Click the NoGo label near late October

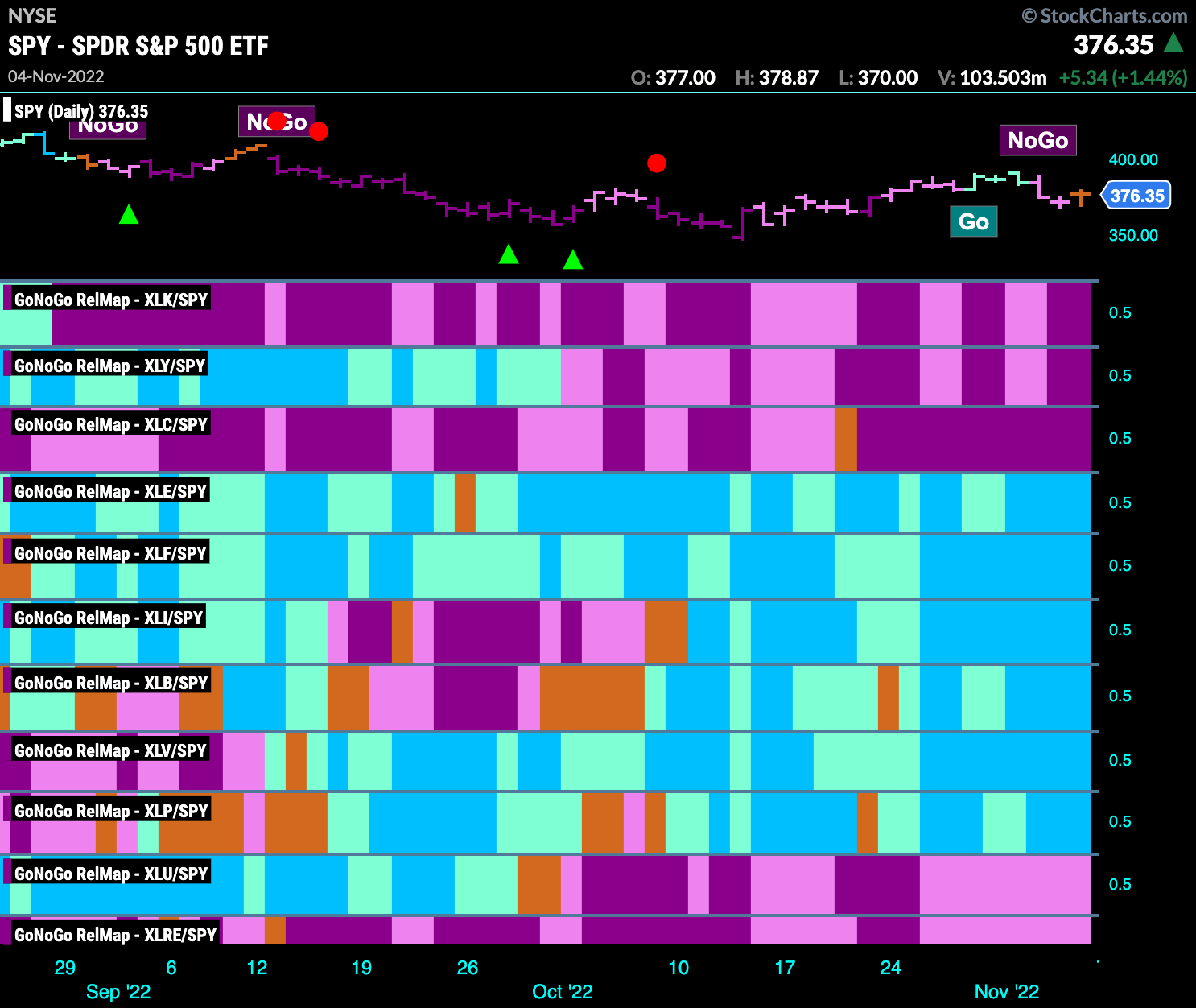coord(1038,140)
